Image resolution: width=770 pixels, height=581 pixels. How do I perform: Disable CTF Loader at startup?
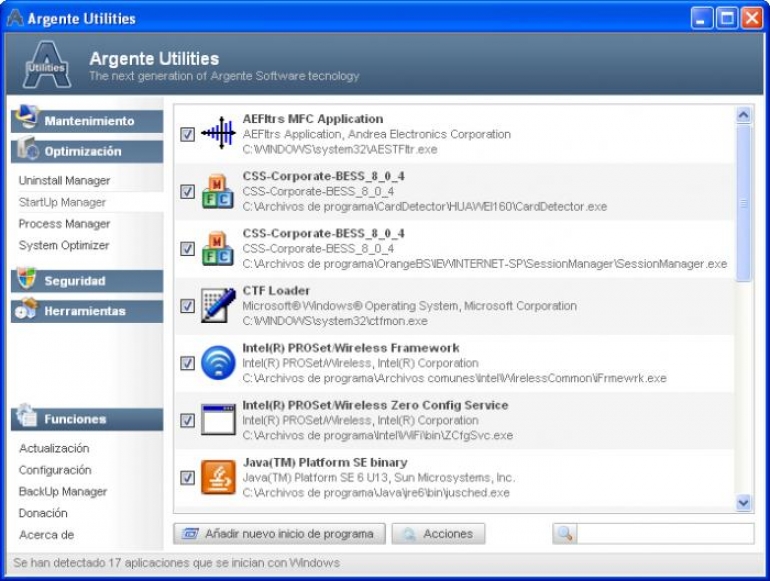pyautogui.click(x=187, y=306)
